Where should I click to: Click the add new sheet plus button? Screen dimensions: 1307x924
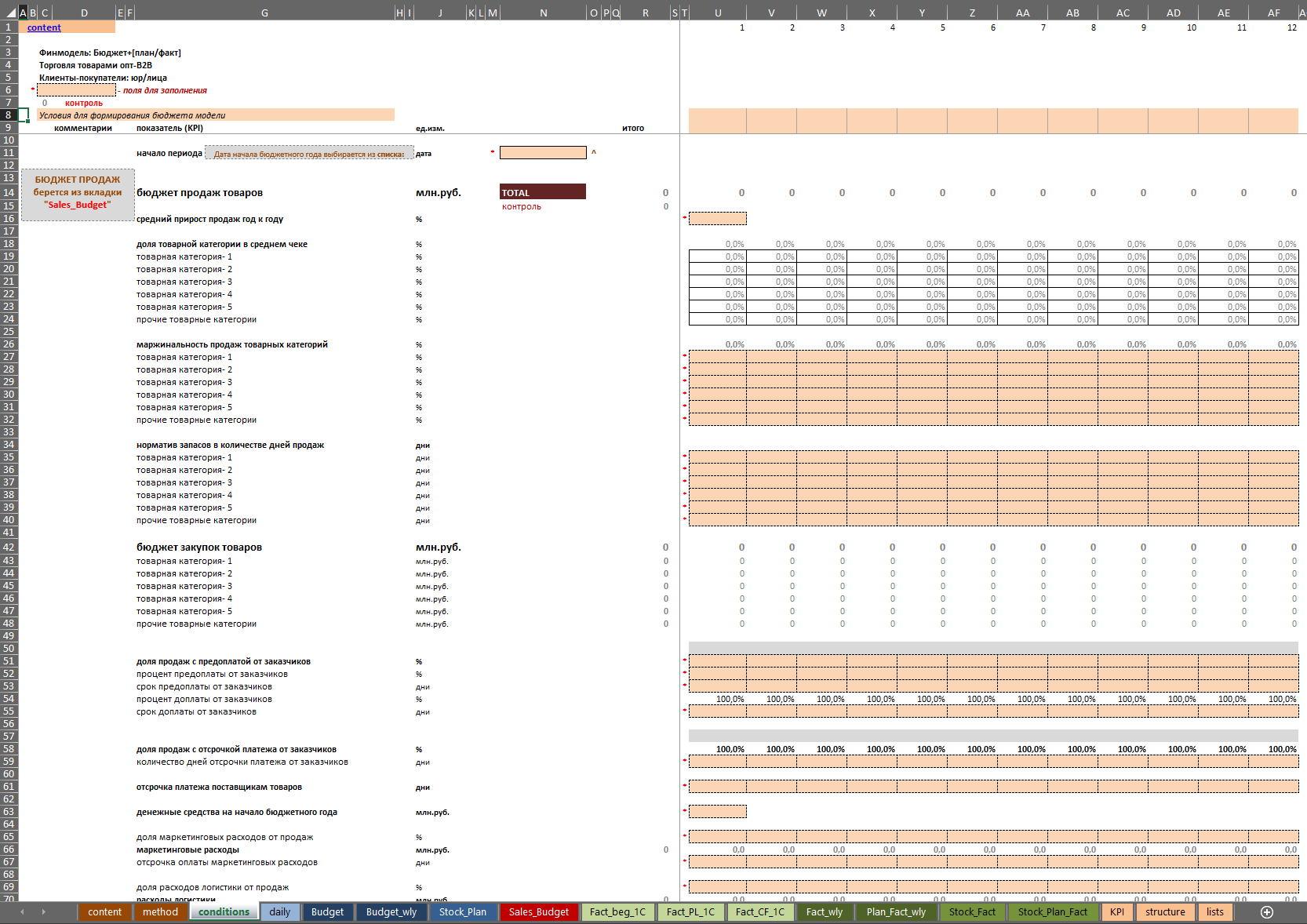[x=1266, y=911]
